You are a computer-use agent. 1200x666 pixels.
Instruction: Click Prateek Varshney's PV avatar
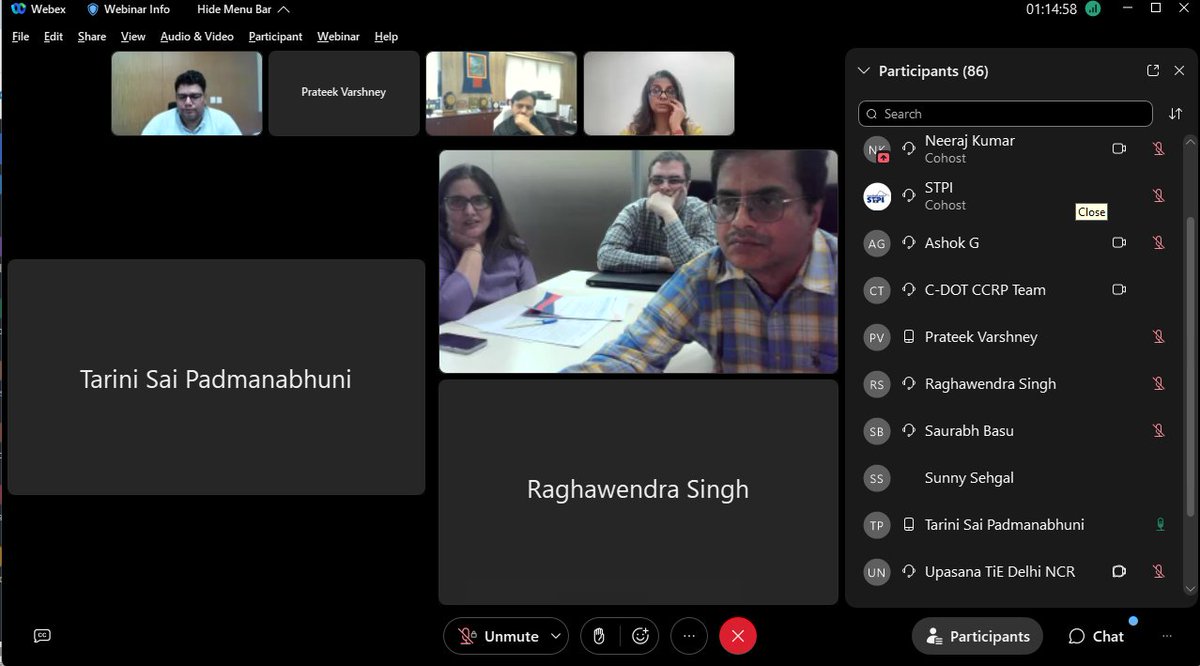[877, 337]
